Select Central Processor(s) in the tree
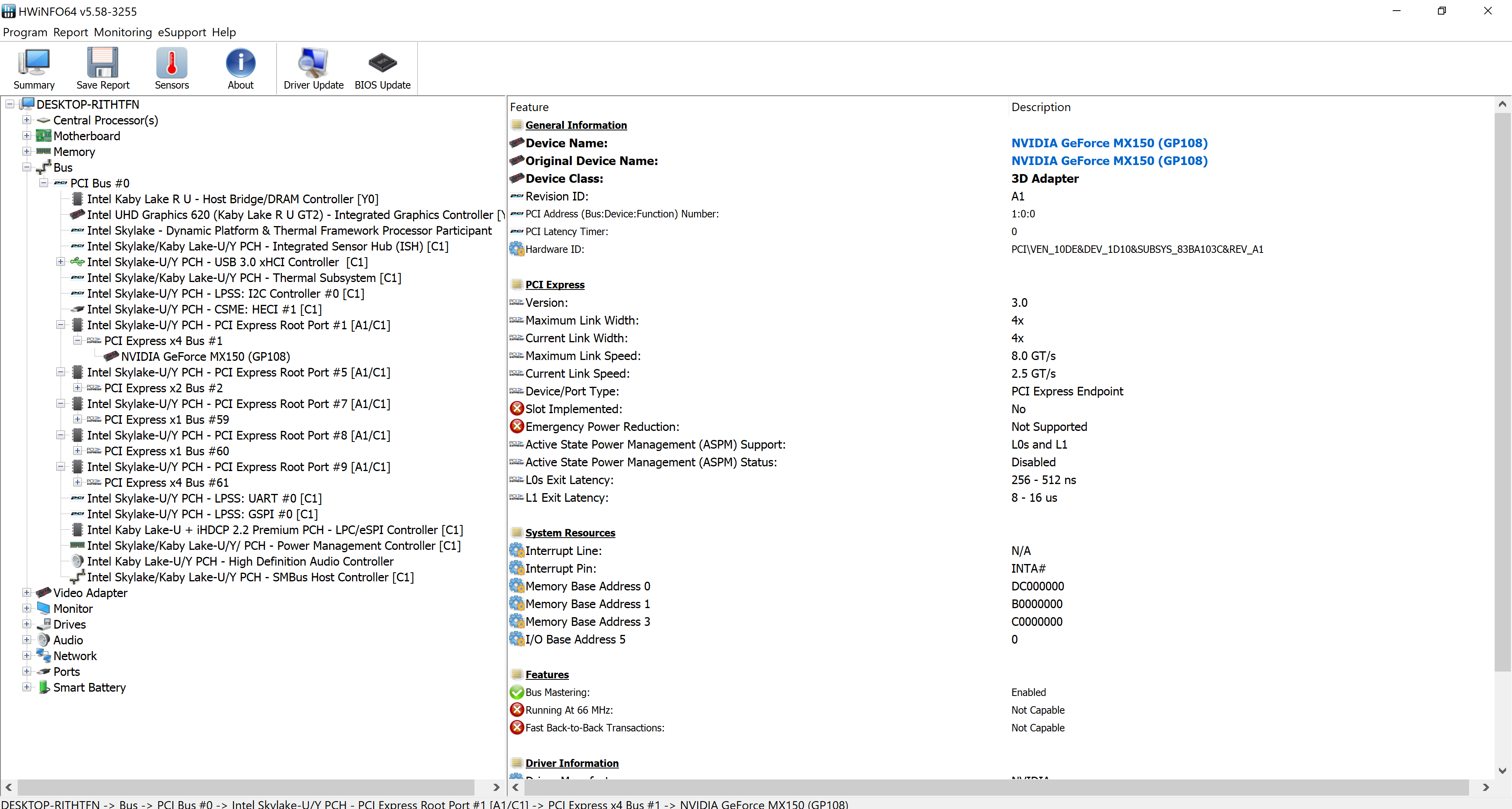1512x809 pixels. tap(106, 121)
